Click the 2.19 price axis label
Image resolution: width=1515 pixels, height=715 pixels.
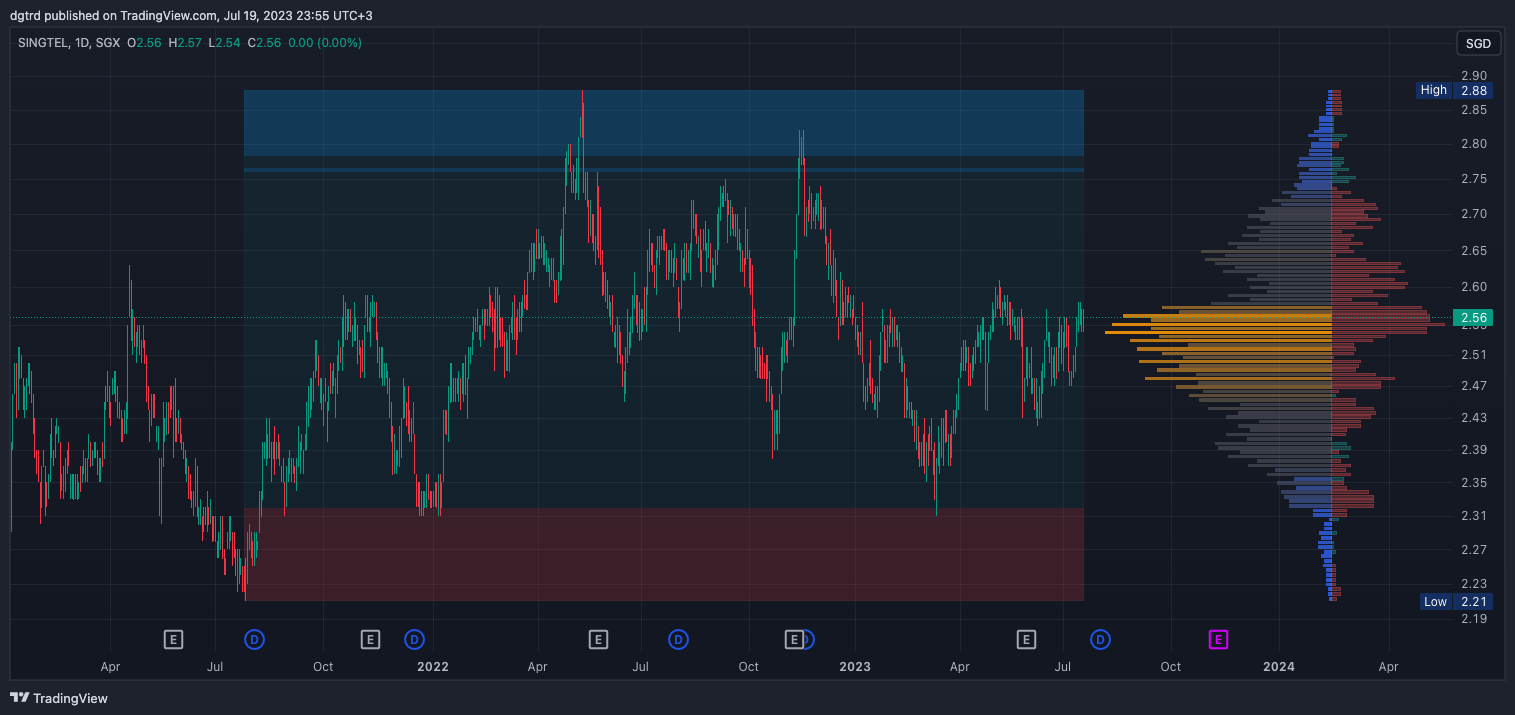click(x=1474, y=618)
